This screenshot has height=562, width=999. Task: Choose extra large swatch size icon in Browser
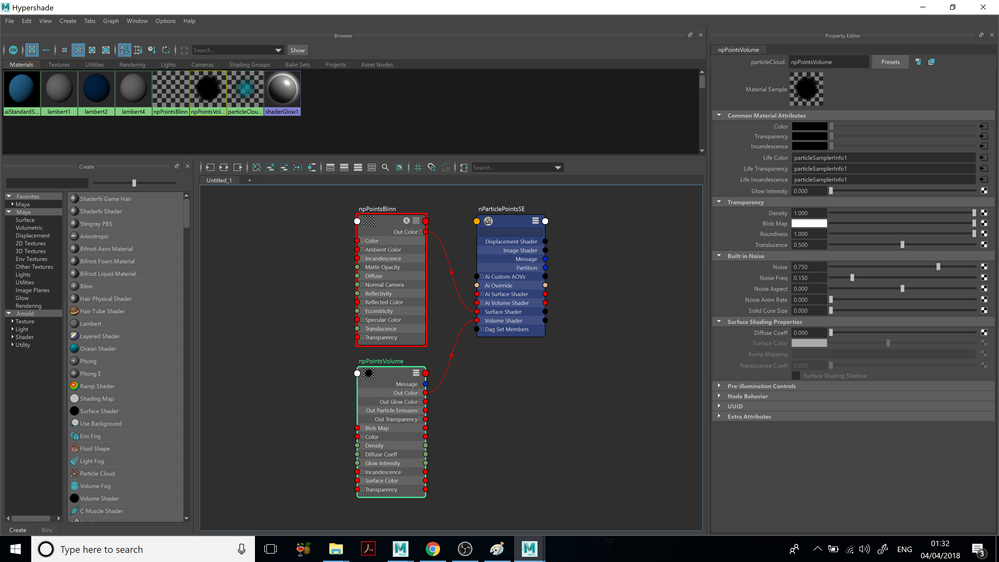106,50
